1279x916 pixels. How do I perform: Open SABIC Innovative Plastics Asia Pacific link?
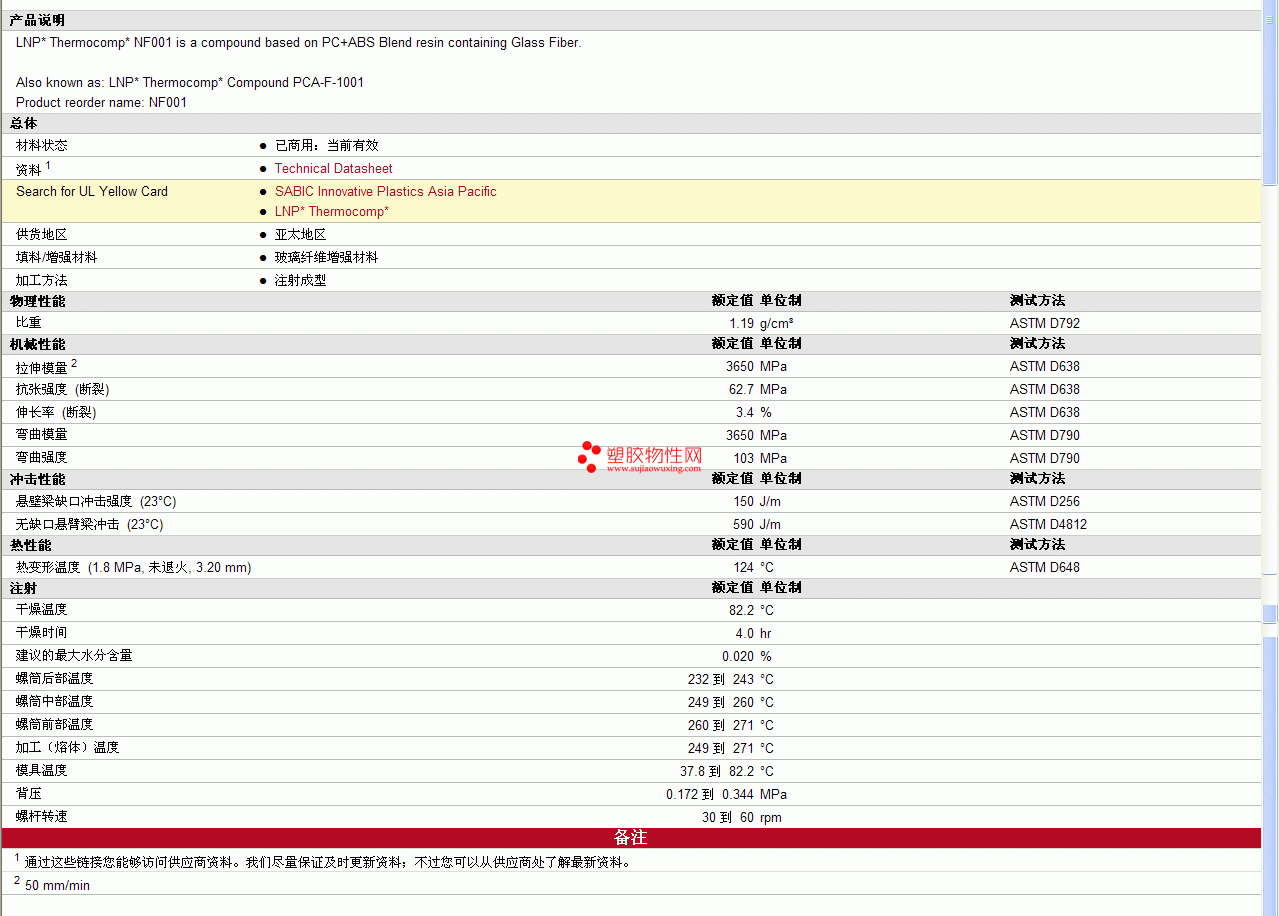tap(385, 191)
